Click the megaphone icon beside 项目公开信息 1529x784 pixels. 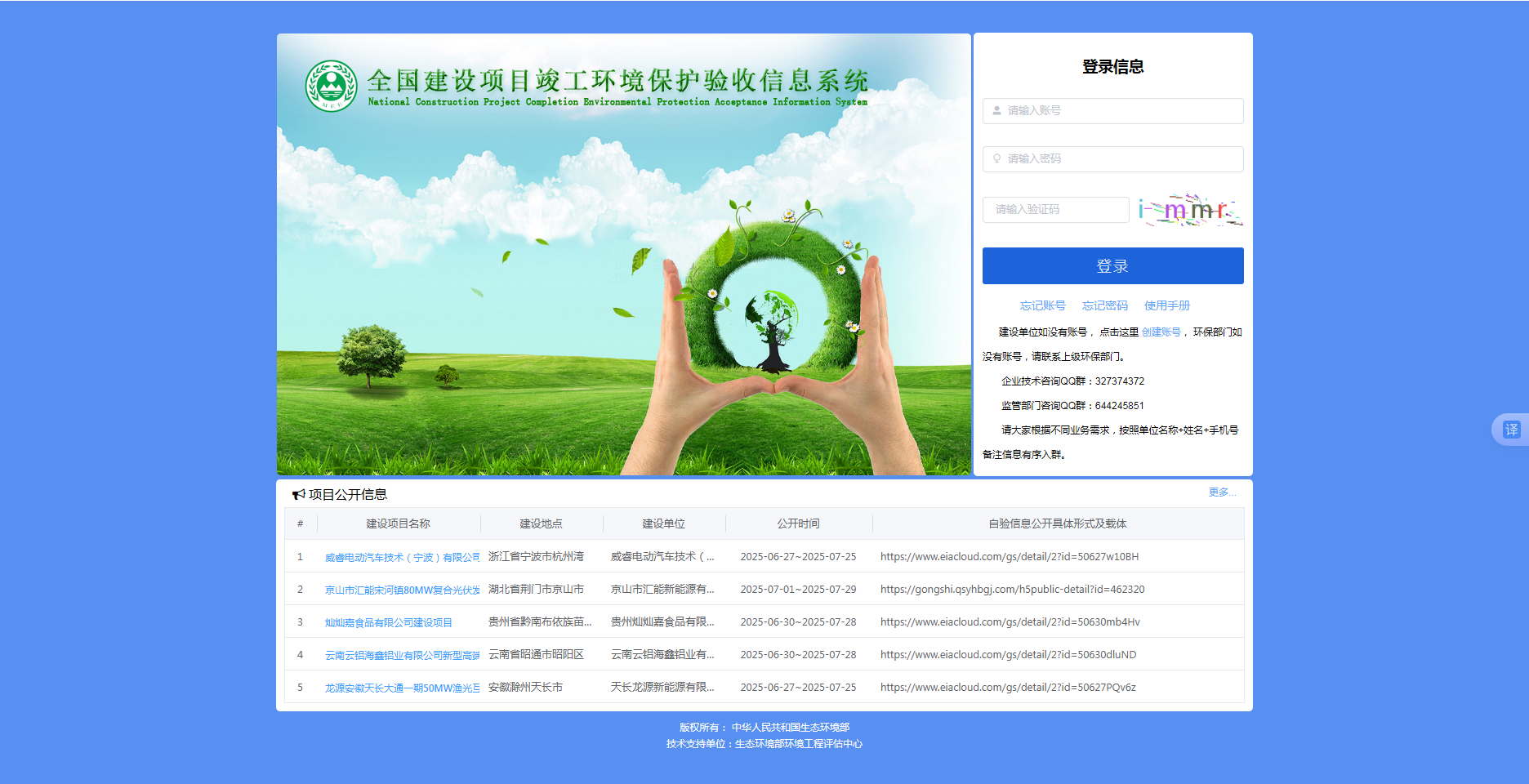(298, 494)
